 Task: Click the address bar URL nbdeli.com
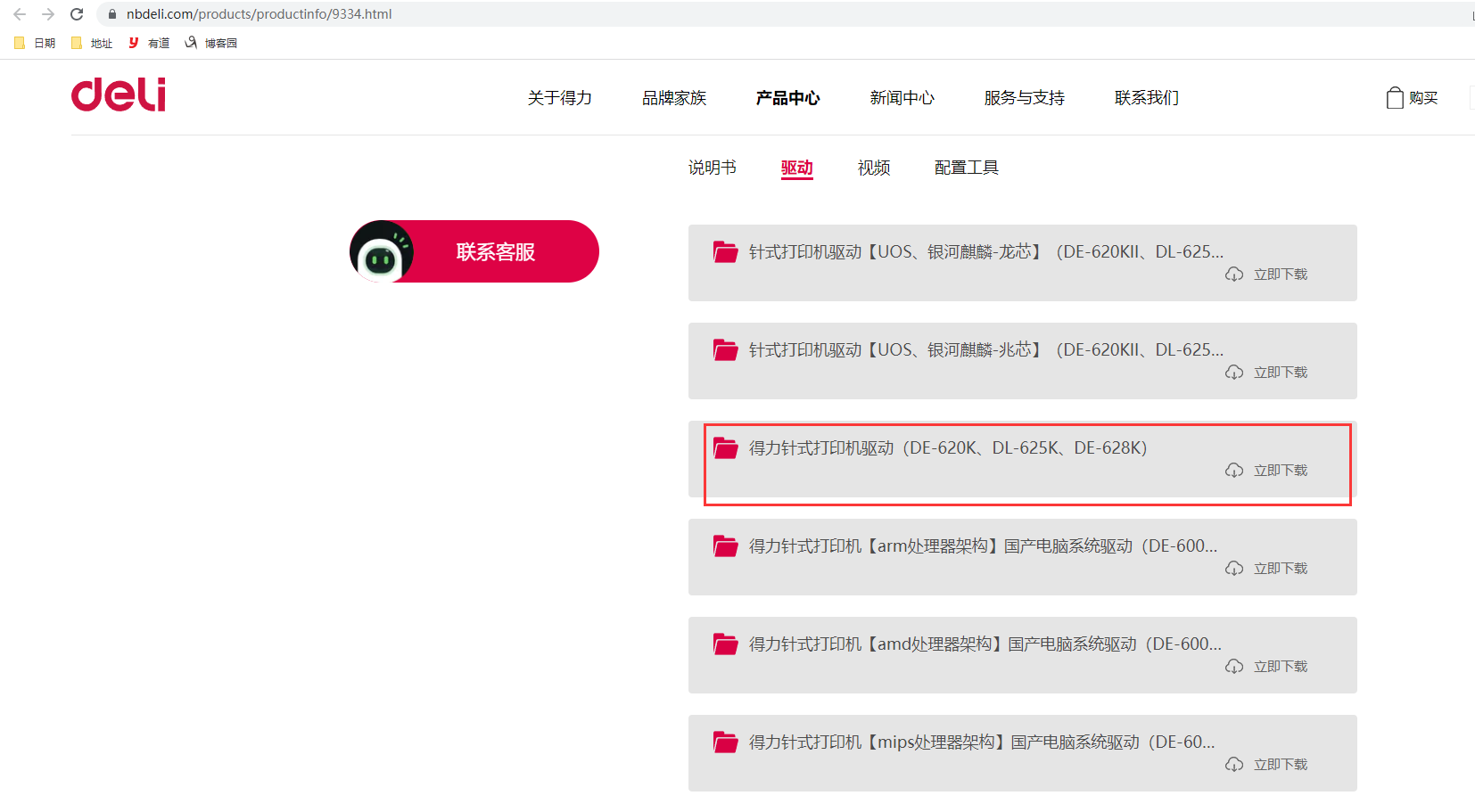[x=260, y=14]
